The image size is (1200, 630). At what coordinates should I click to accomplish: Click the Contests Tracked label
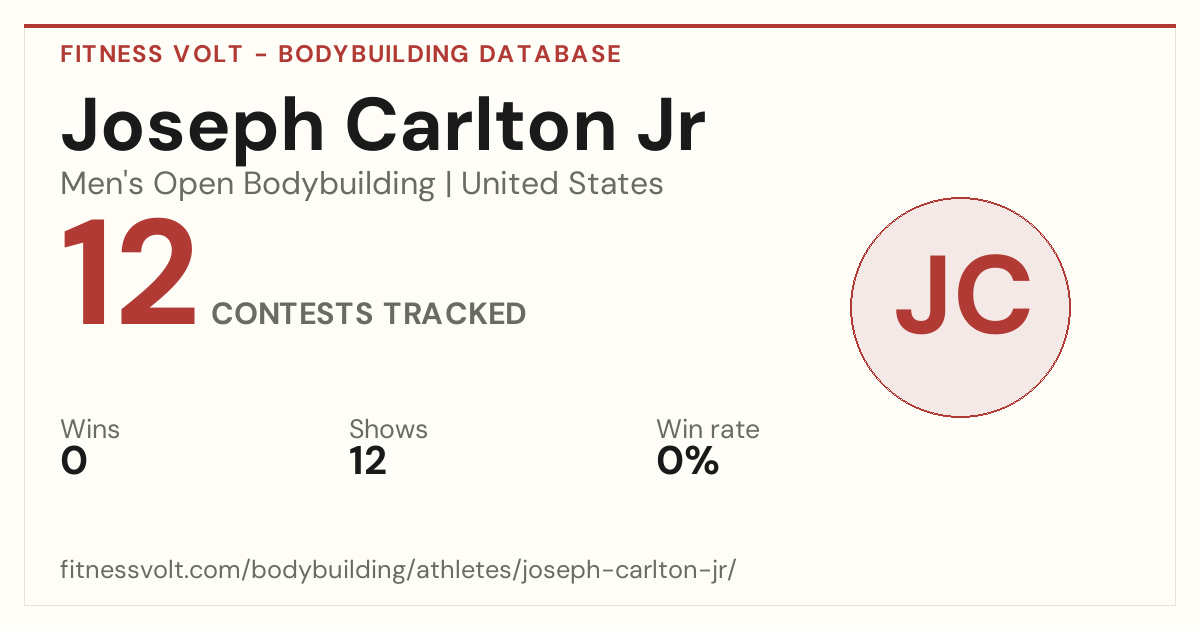point(369,314)
